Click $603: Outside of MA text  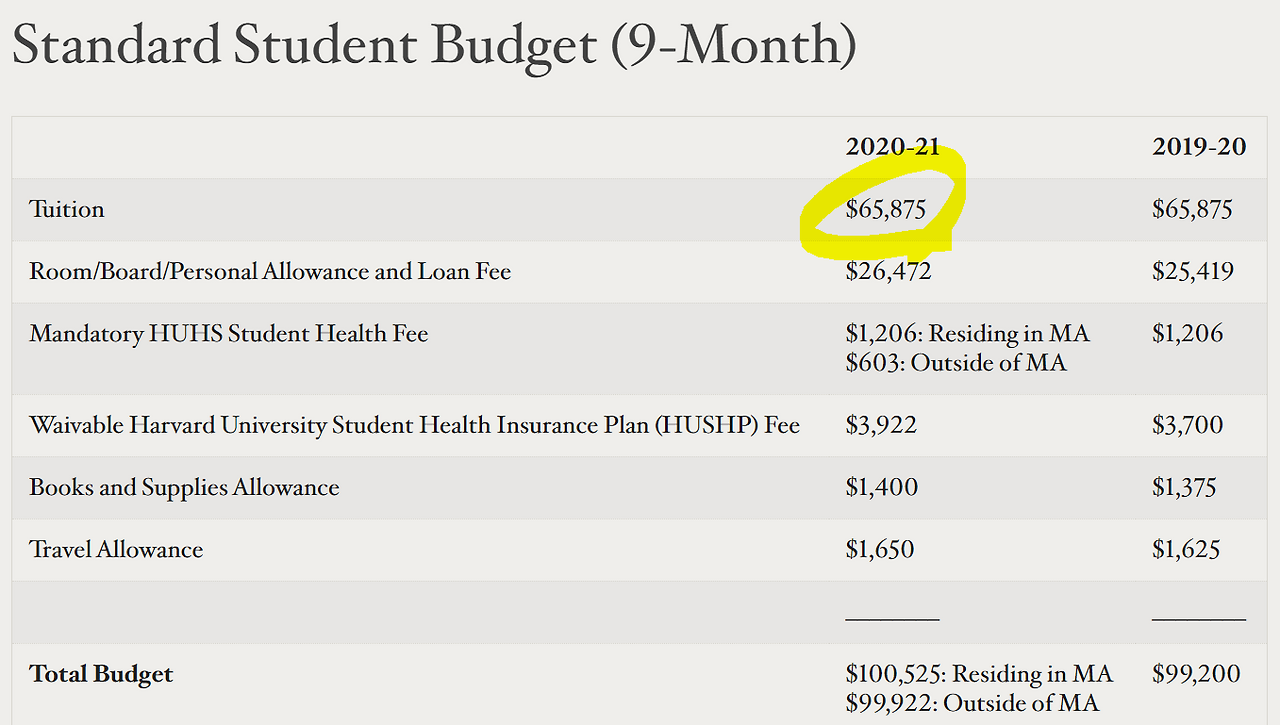[955, 363]
